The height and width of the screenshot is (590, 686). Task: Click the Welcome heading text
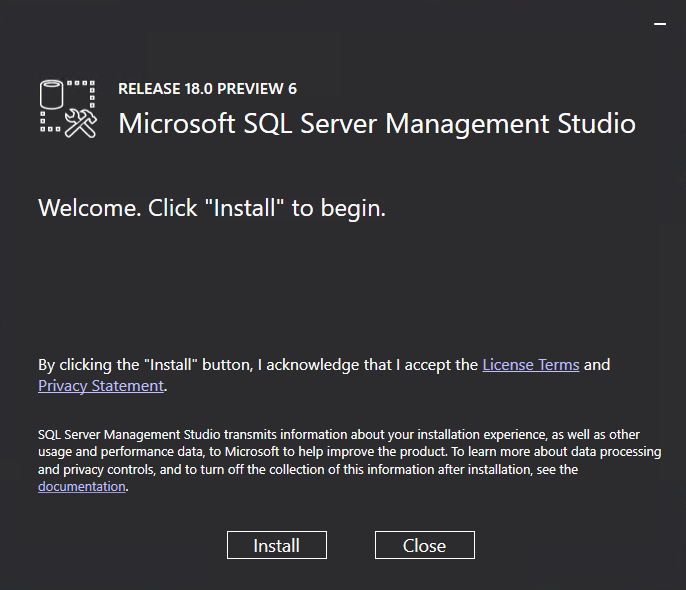212,208
